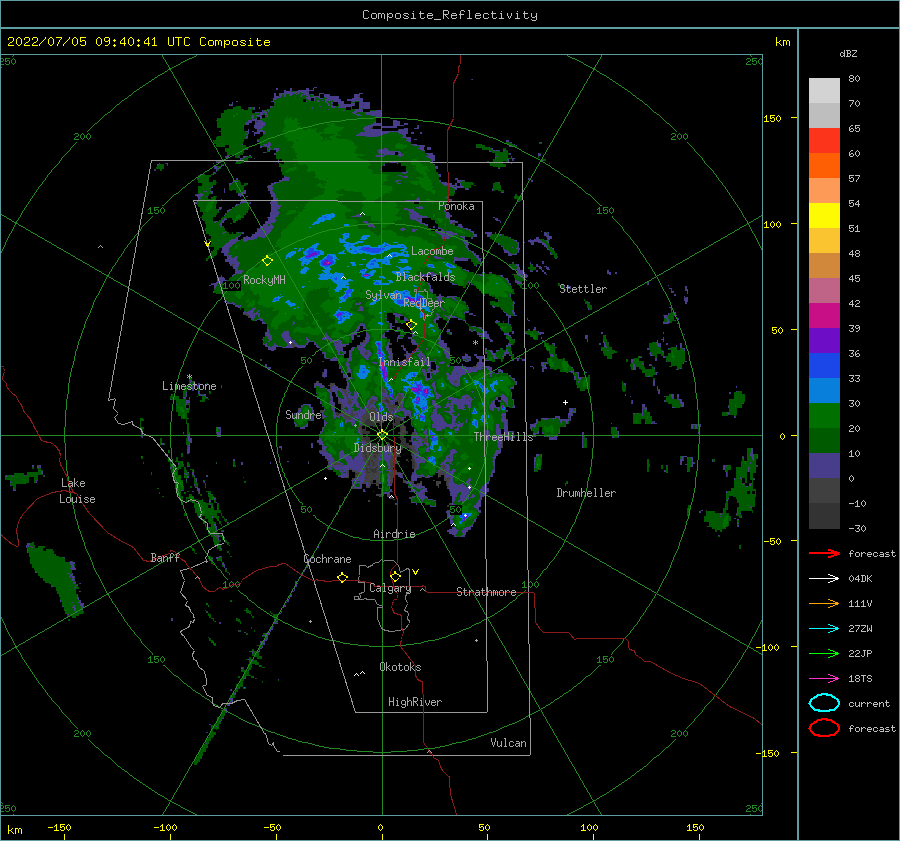Click the Airdrie city label
Screen dimensions: 900x841
(x=394, y=534)
